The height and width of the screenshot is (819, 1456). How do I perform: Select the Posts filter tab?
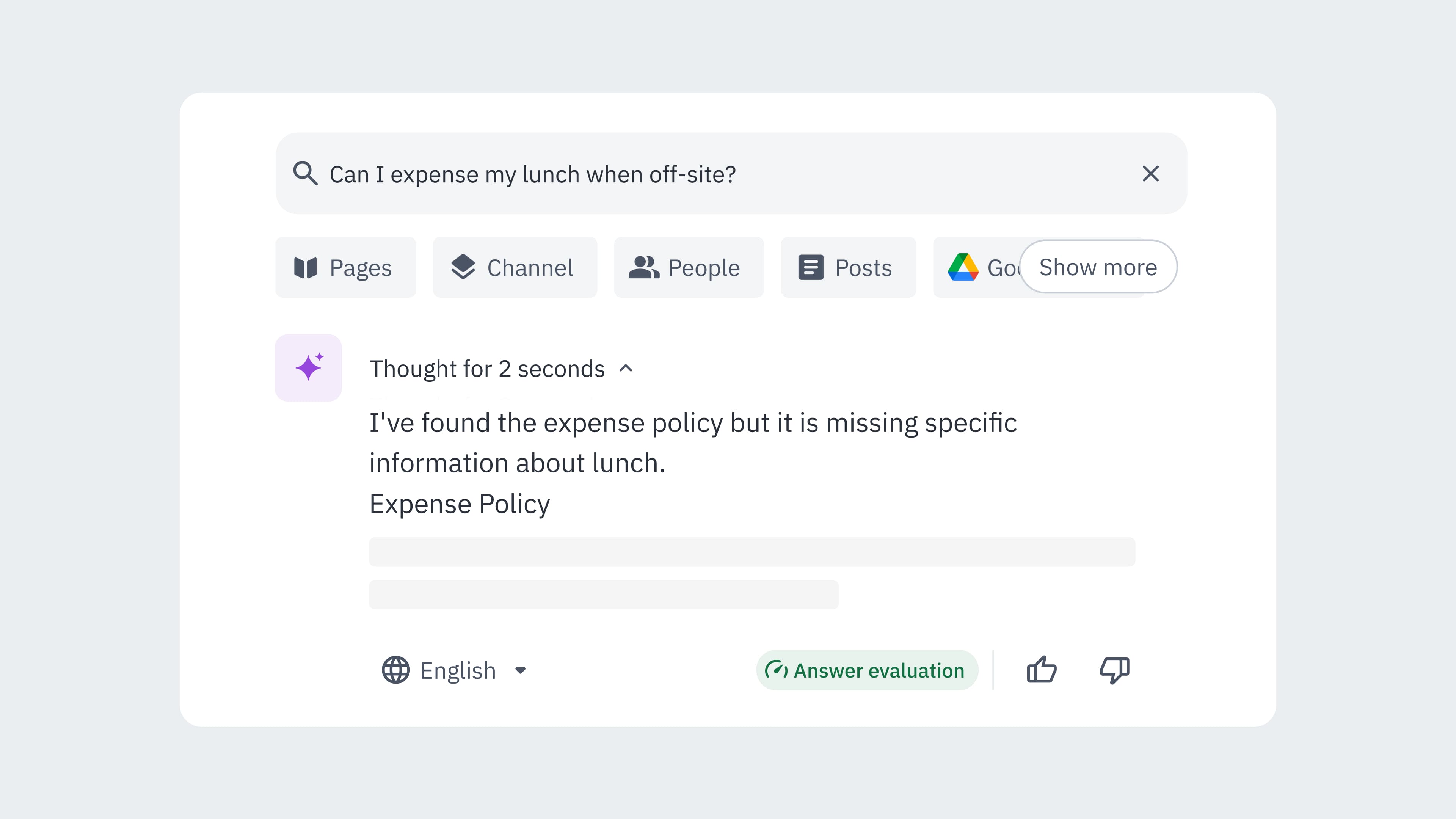(848, 267)
